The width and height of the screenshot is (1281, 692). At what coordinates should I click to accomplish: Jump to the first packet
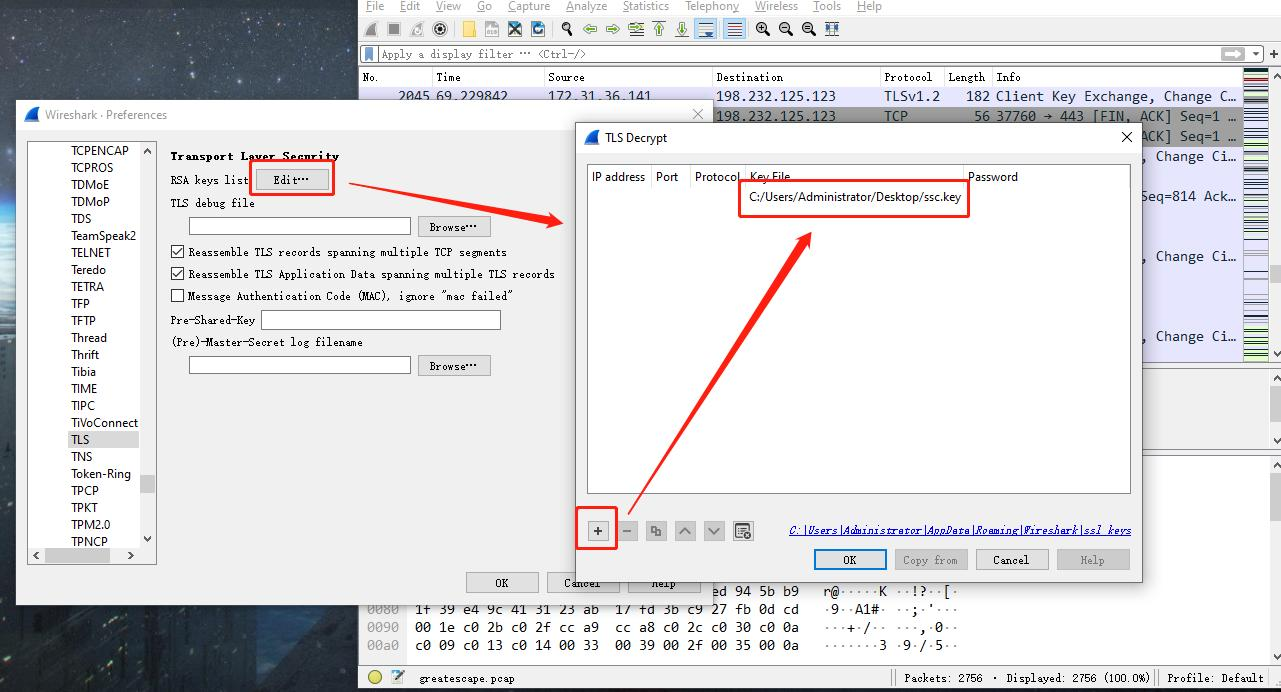tap(659, 29)
